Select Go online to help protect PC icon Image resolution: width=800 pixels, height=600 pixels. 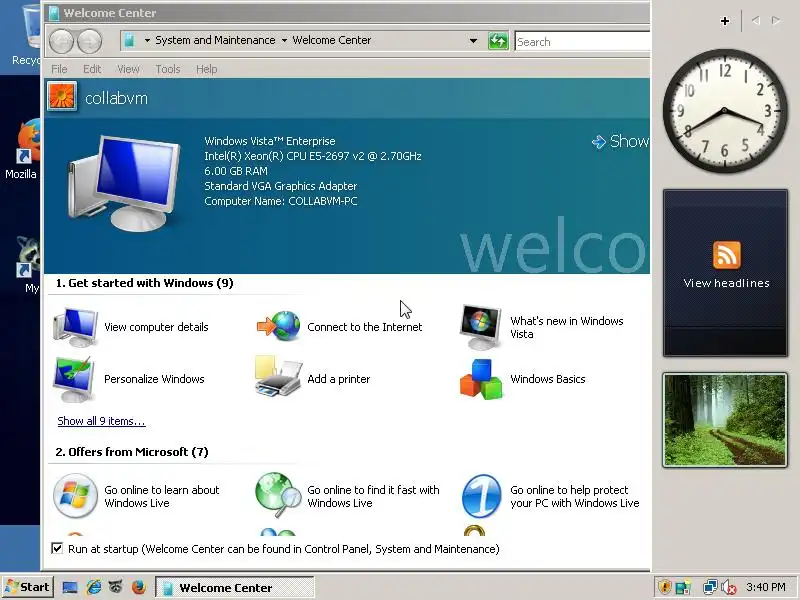tap(481, 496)
